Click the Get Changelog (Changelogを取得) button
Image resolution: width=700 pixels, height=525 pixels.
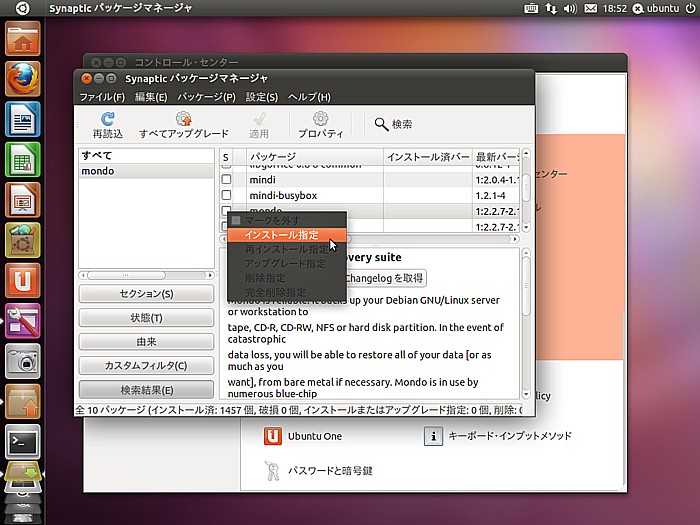386,278
